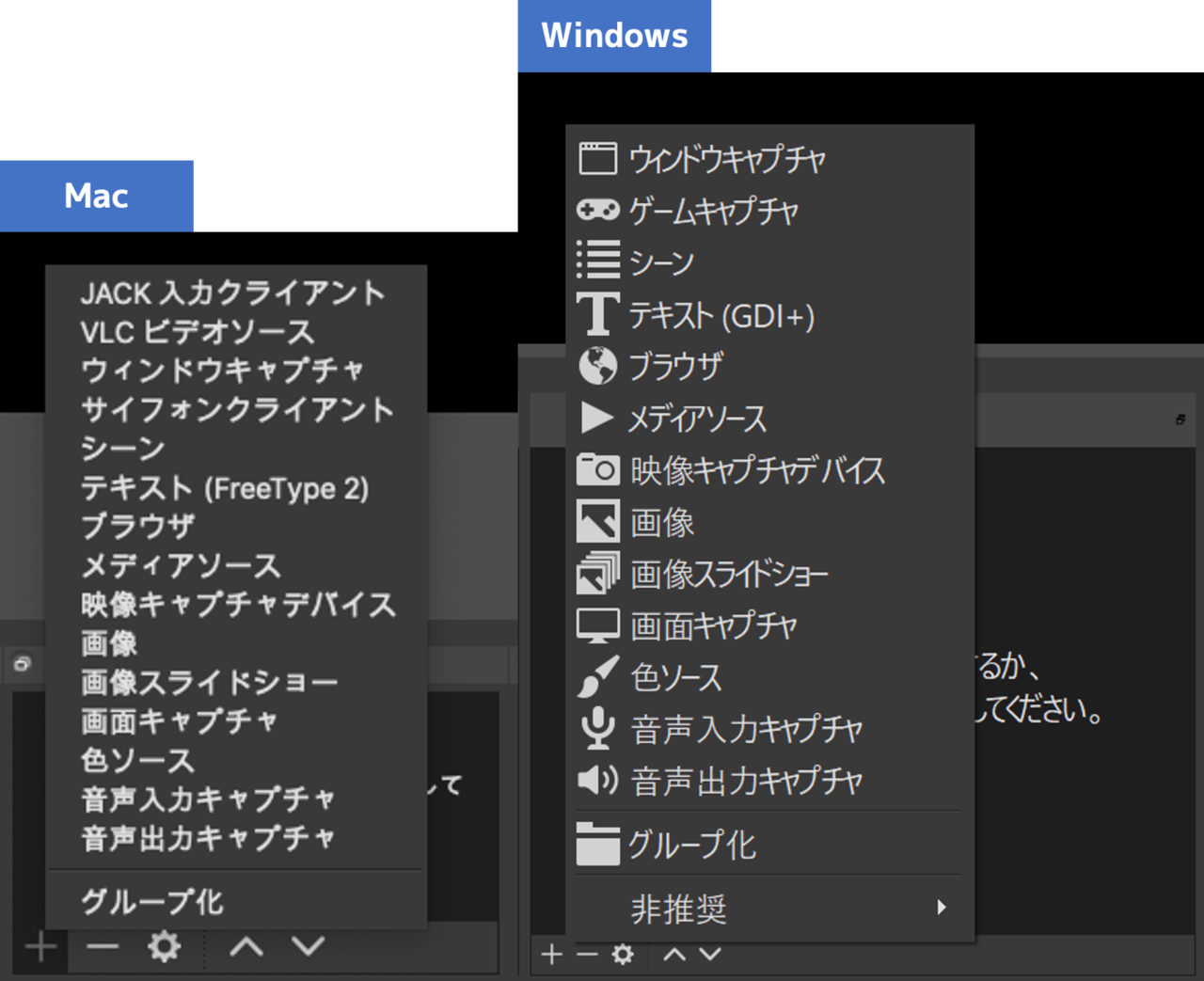
Task: Click the 音声出力キャプチャ label in Windows menu
Action: [747, 781]
